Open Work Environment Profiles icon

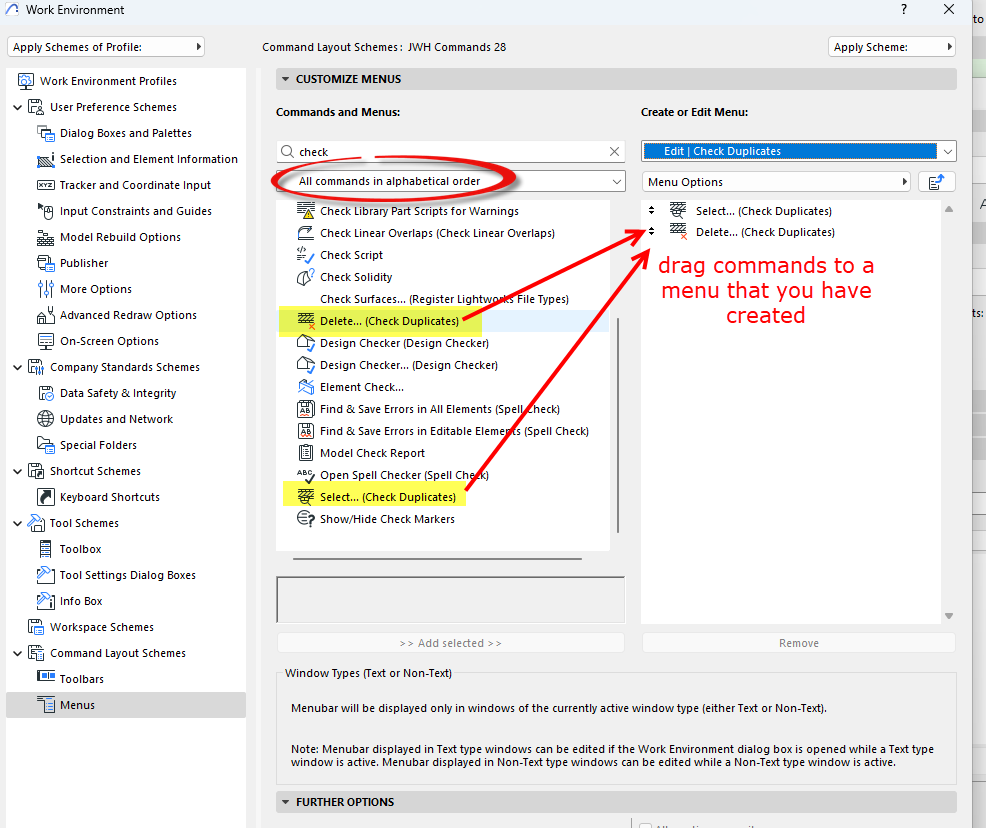26,81
